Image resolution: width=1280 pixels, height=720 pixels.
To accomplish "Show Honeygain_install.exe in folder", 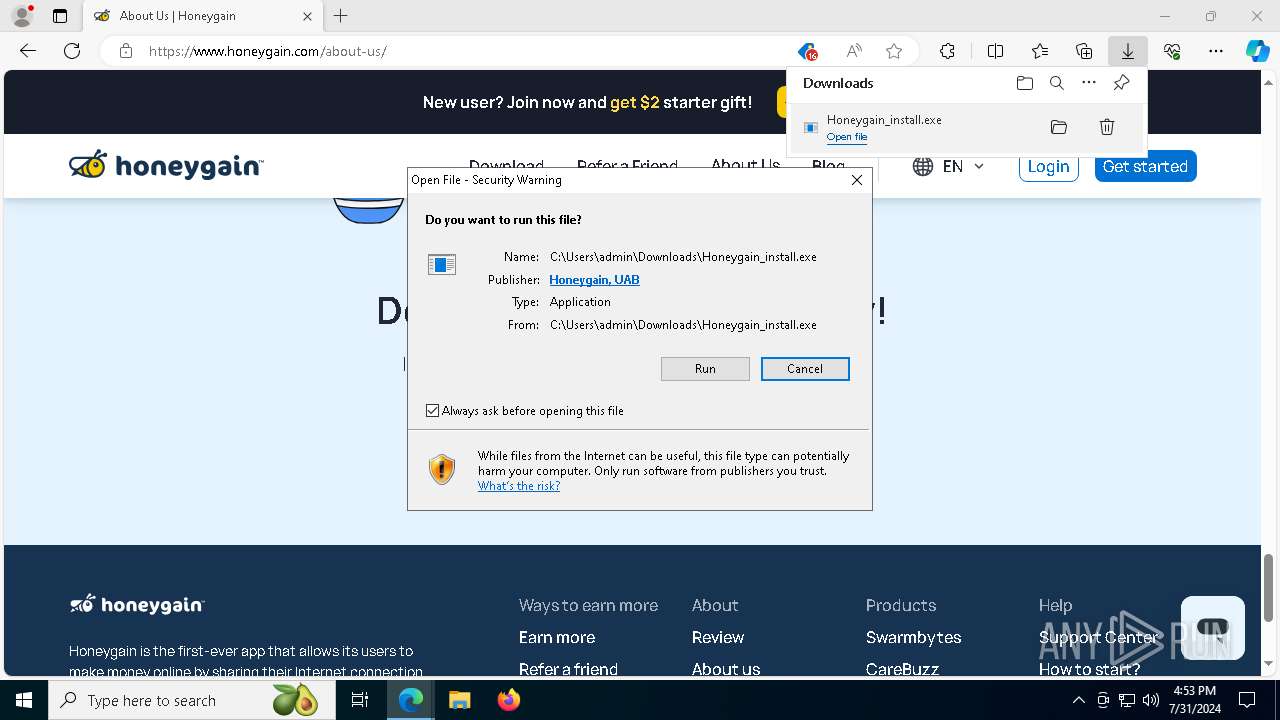I will (1059, 127).
